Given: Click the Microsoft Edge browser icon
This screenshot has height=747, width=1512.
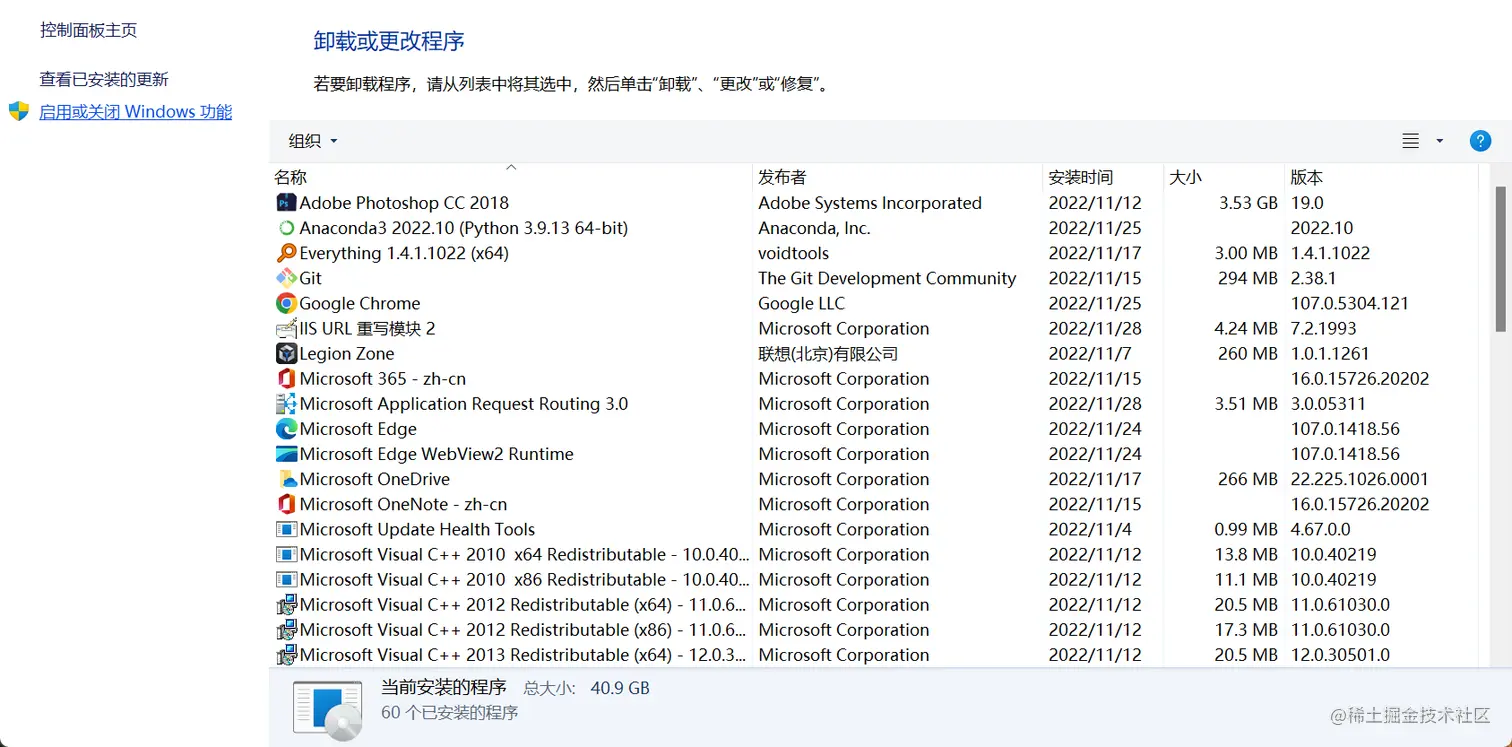Looking at the screenshot, I should [x=286, y=429].
